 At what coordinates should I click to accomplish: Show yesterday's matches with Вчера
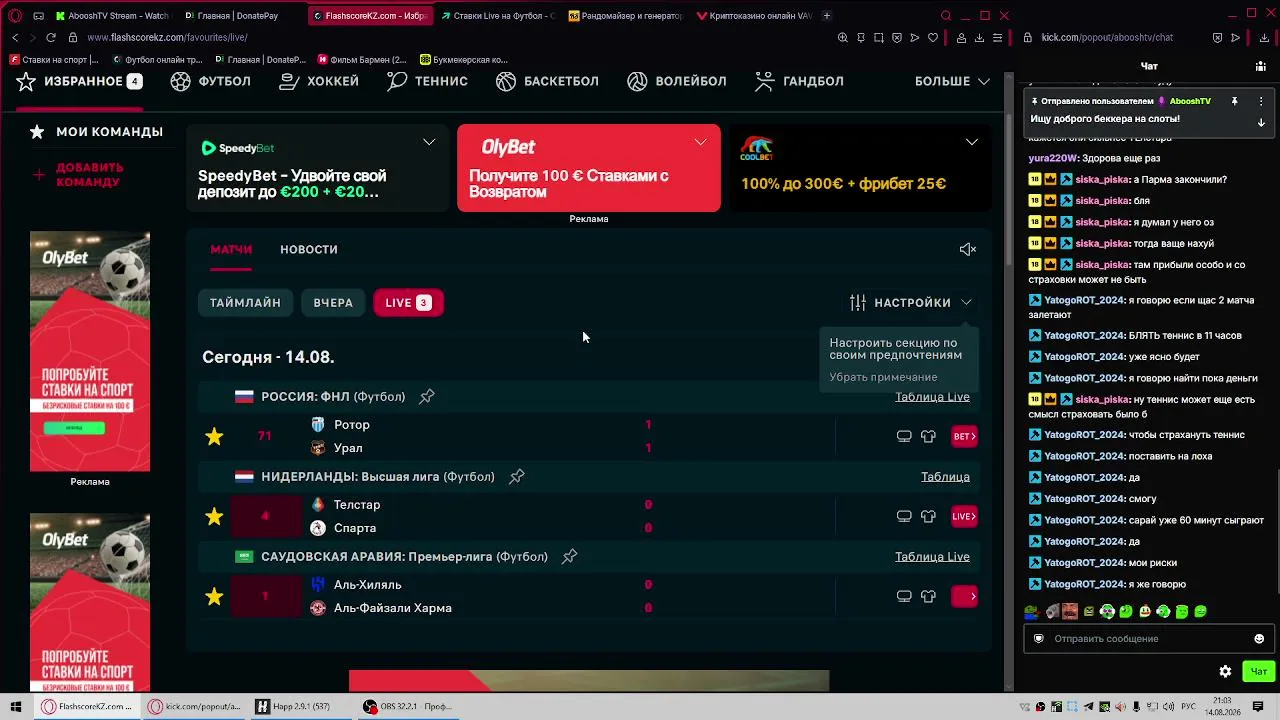pyautogui.click(x=333, y=302)
